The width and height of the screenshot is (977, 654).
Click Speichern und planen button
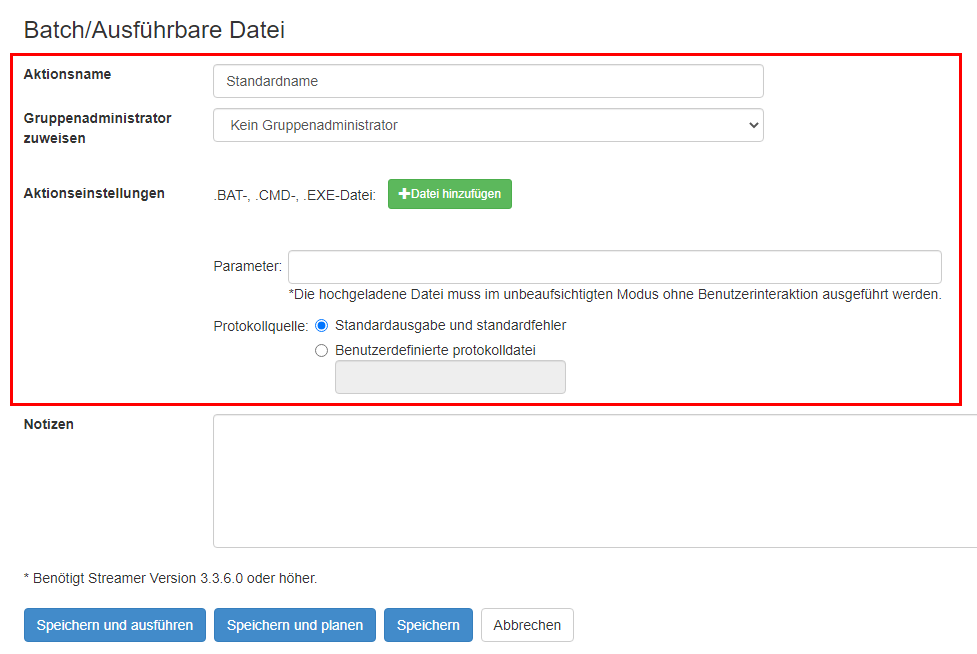[x=295, y=625]
